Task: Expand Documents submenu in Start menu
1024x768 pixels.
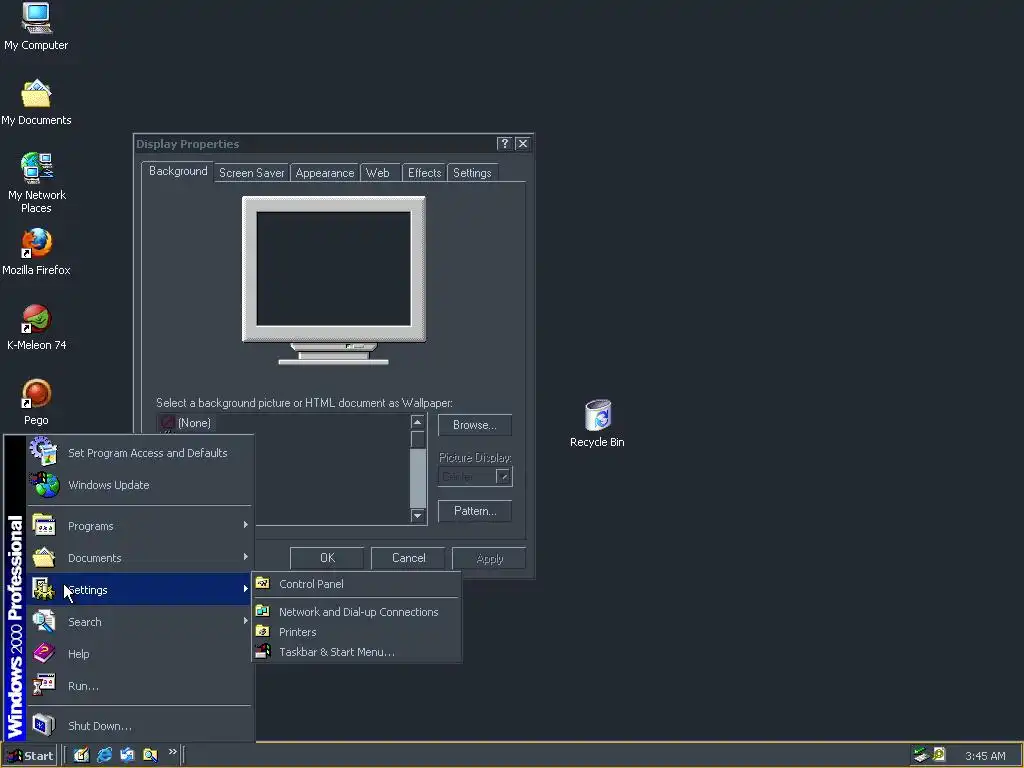Action: tap(140, 558)
